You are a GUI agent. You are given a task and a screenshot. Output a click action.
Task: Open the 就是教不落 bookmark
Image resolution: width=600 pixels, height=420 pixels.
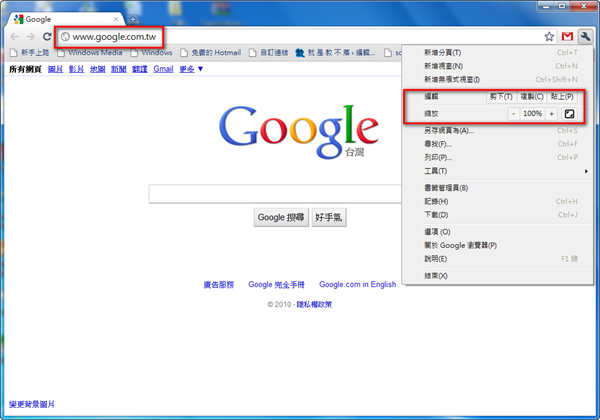click(335, 52)
